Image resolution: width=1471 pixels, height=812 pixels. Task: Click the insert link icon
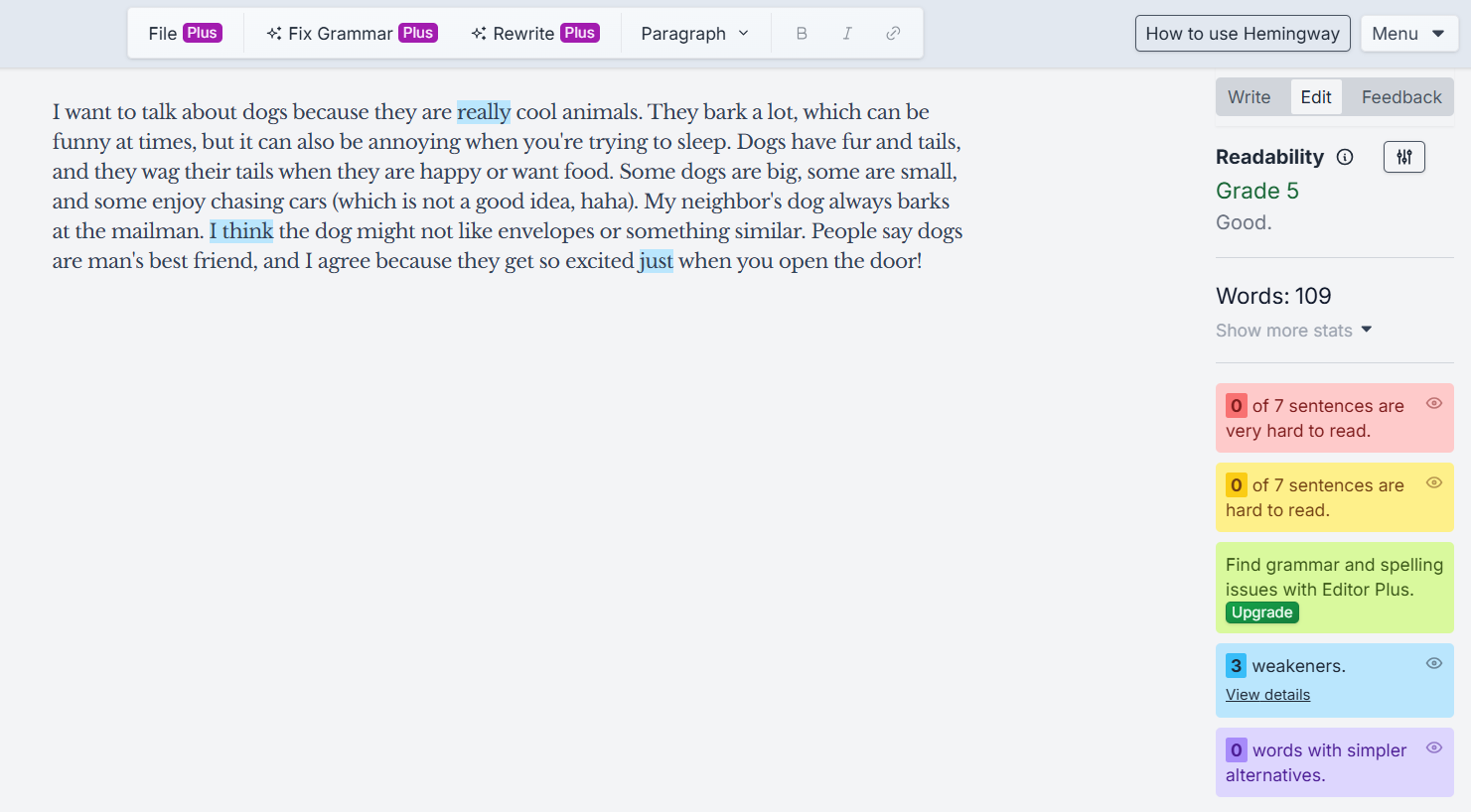(x=892, y=33)
